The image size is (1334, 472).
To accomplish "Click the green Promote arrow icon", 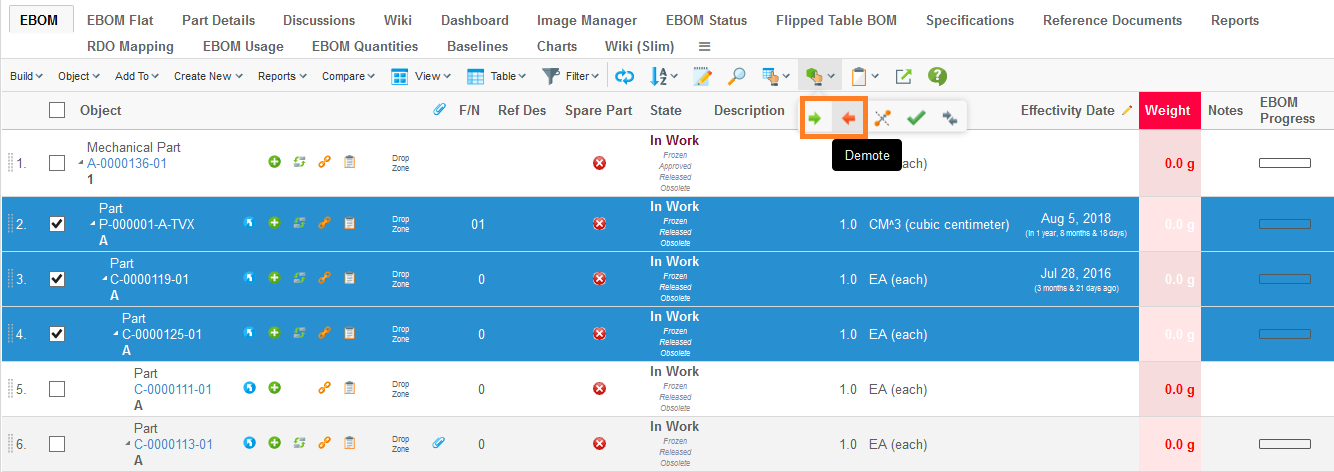I will click(815, 118).
